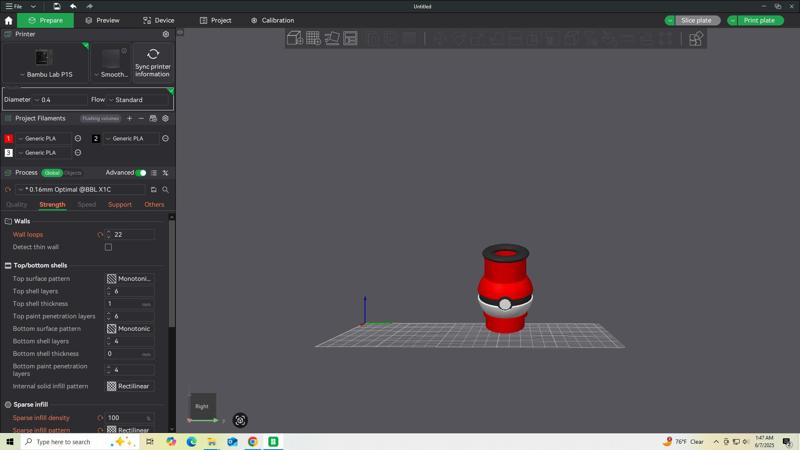Click the black filament 2 color swatch
800x450 pixels.
tap(95, 138)
